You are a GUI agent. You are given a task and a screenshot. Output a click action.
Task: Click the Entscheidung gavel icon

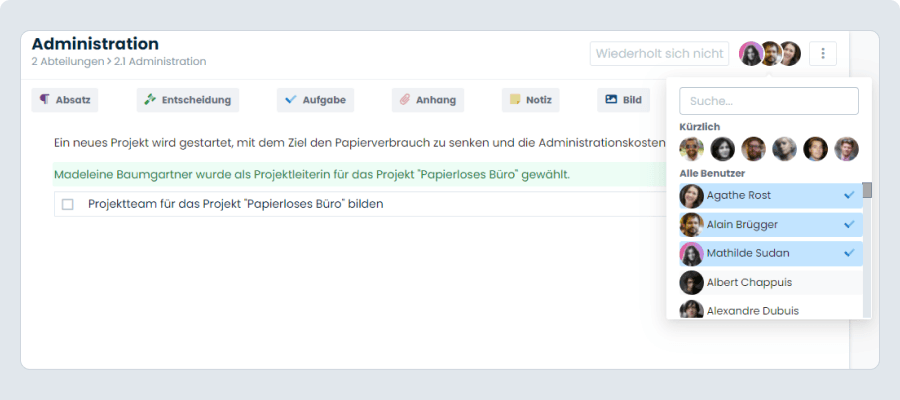tap(150, 100)
